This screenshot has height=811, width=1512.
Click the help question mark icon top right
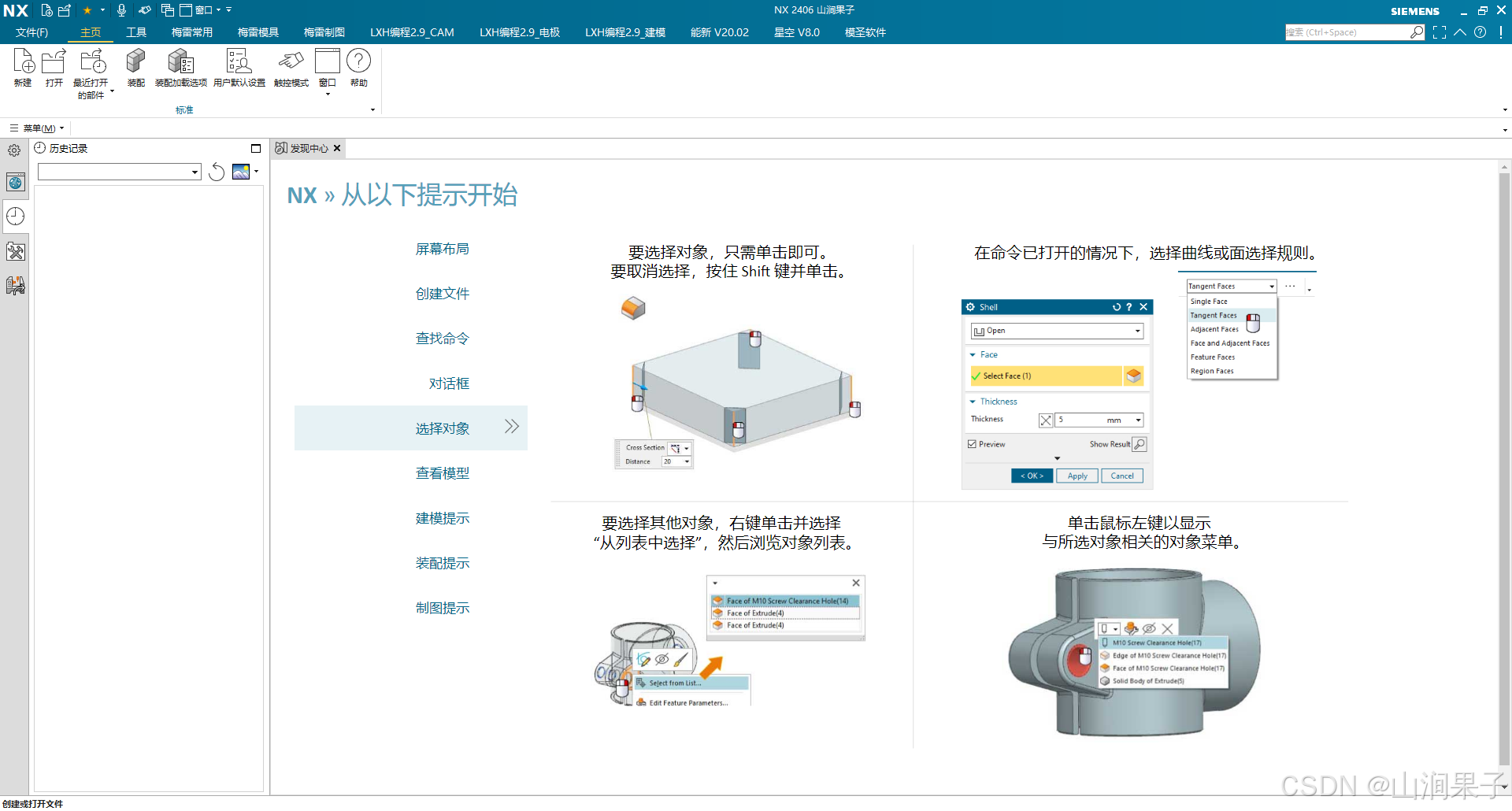pos(1480,32)
